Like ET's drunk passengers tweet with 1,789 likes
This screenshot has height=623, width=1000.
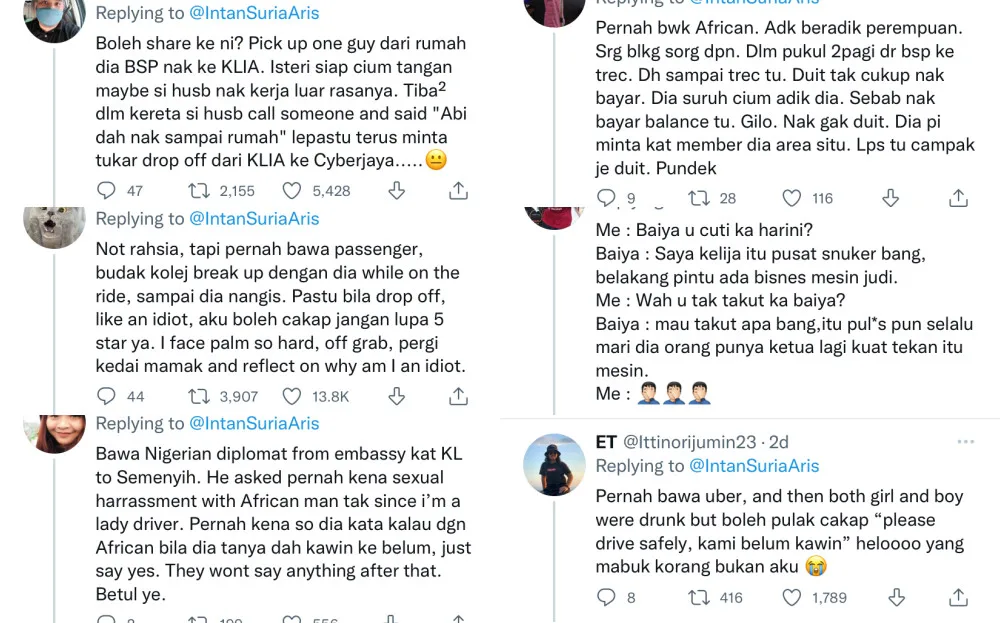(792, 597)
